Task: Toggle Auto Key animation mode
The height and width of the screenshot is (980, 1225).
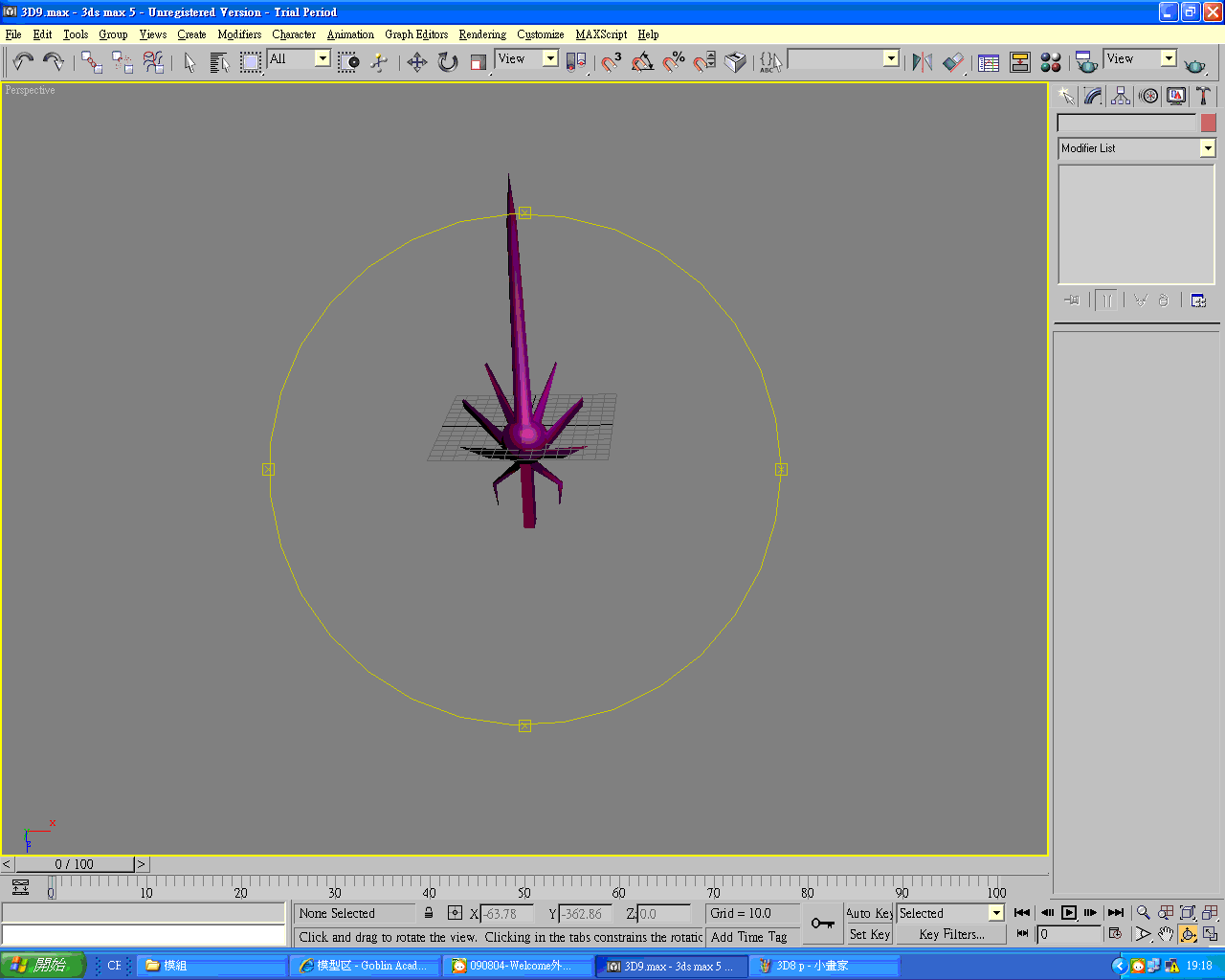Action: (869, 913)
